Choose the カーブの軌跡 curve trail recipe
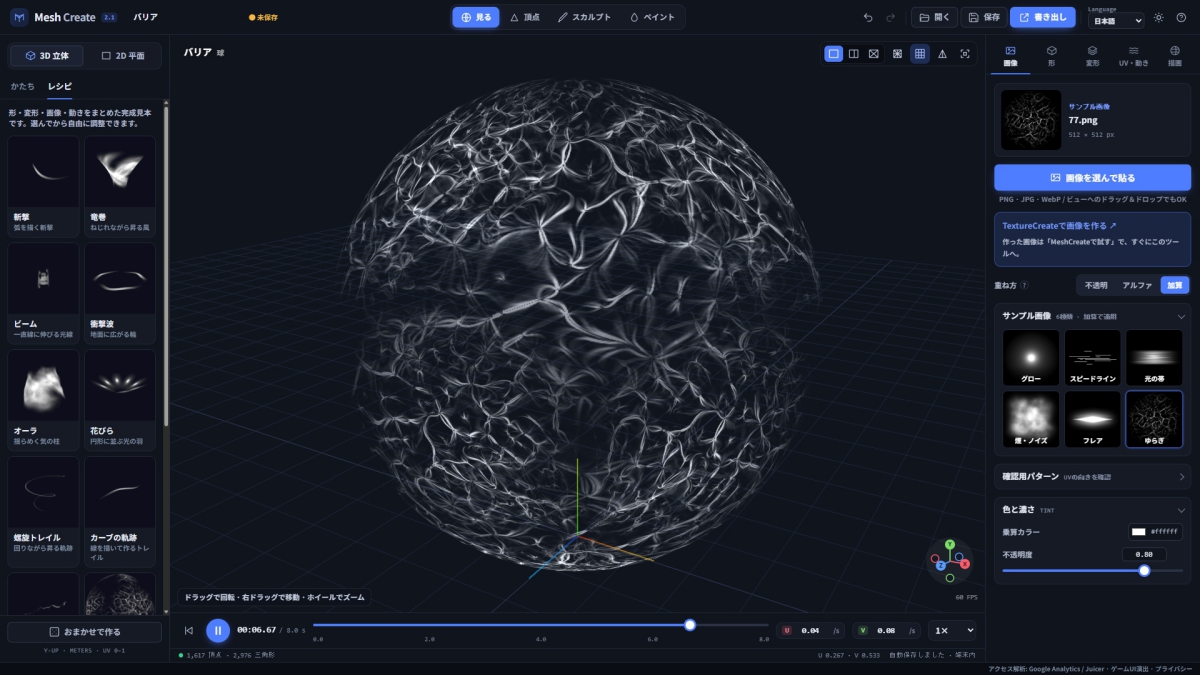Viewport: 1200px width, 675px height. tap(120, 511)
